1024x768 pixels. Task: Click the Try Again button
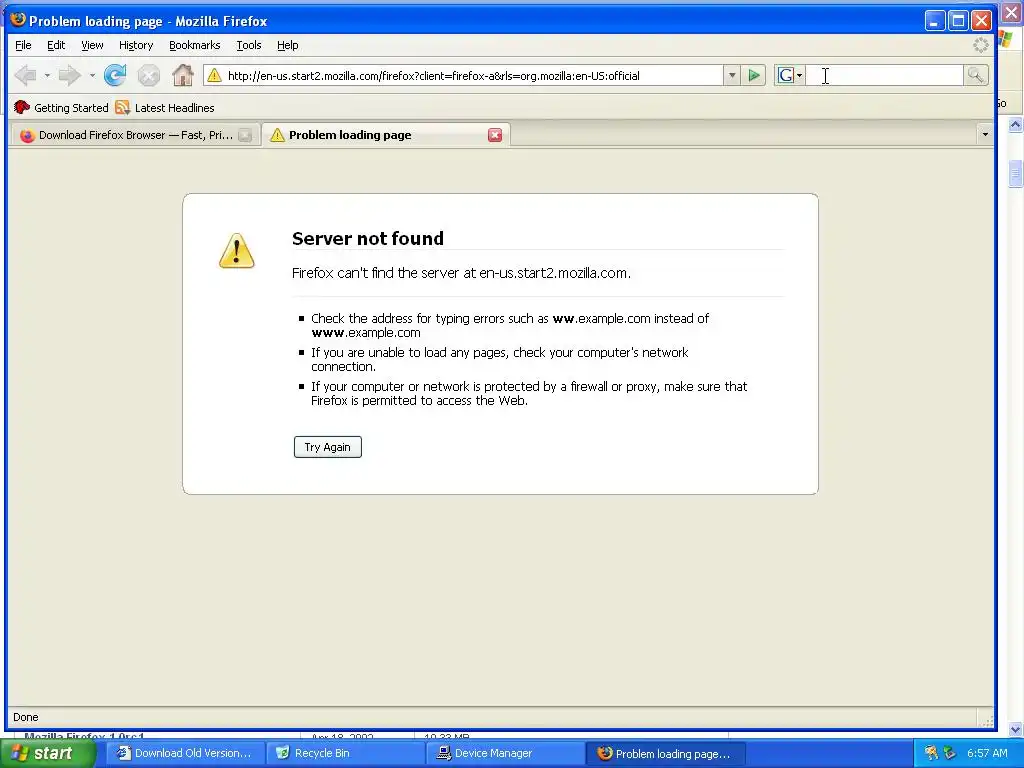click(328, 447)
